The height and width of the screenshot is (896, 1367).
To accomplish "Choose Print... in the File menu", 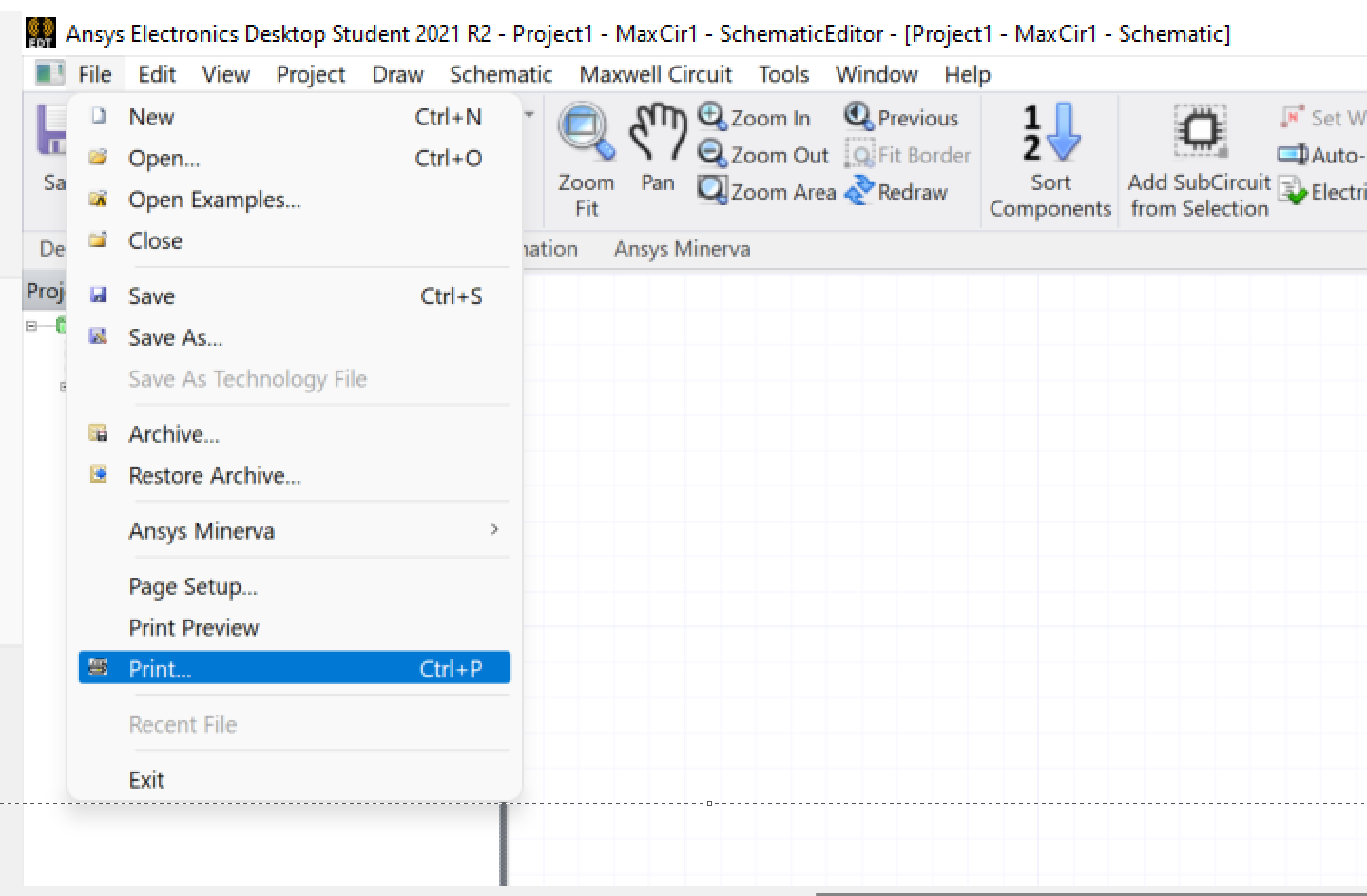I will 294,668.
